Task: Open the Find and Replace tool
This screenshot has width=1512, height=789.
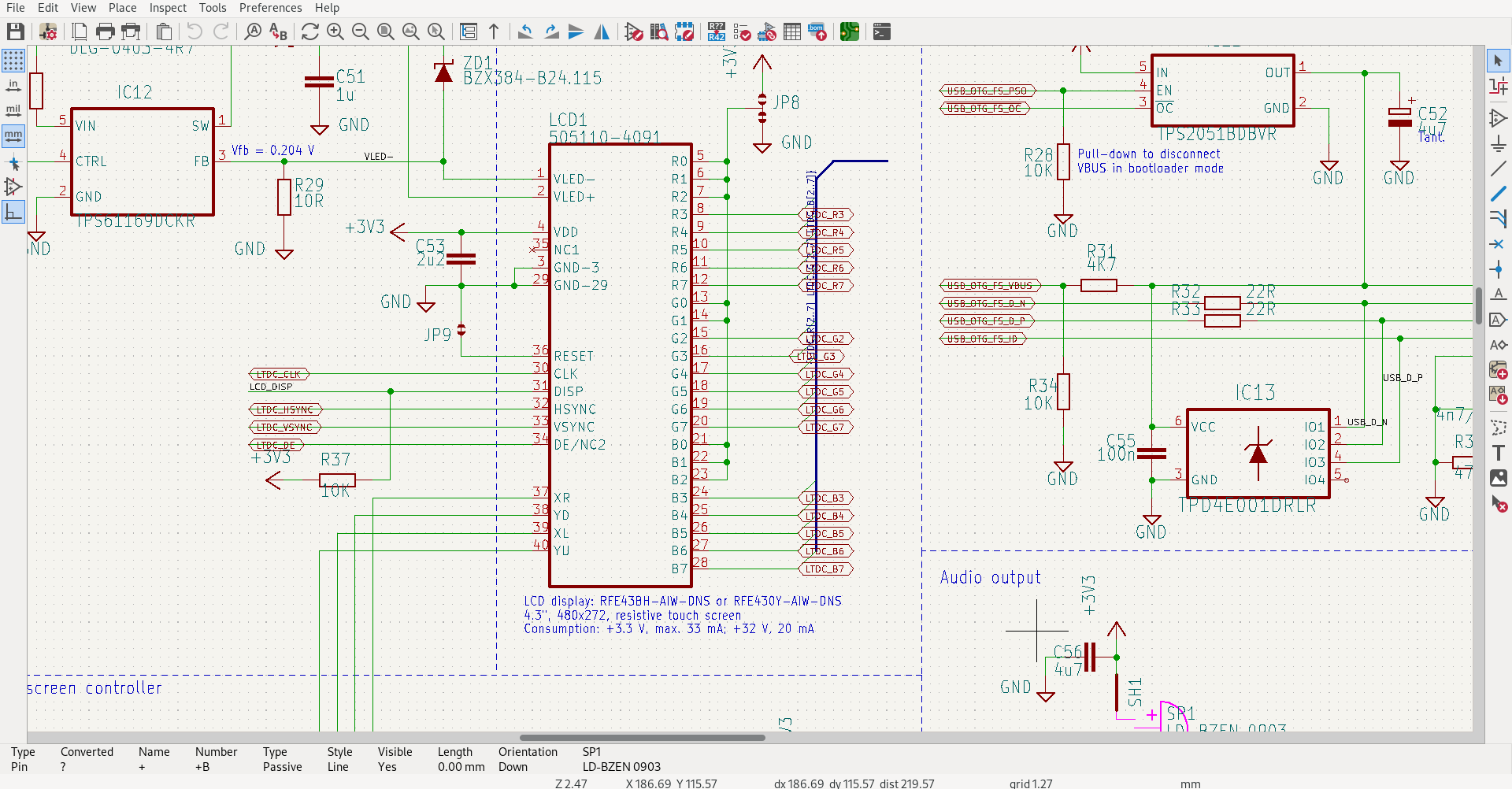Action: [278, 31]
